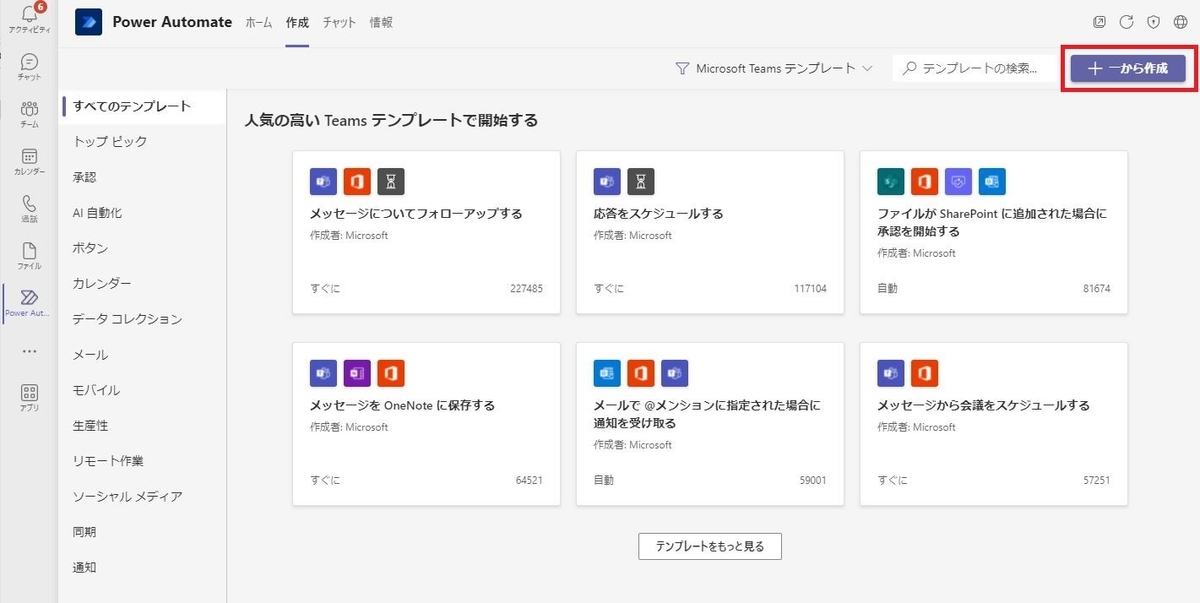This screenshot has height=603, width=1200.
Task: Open Chat in the Teams sidebar
Action: pos(29,67)
